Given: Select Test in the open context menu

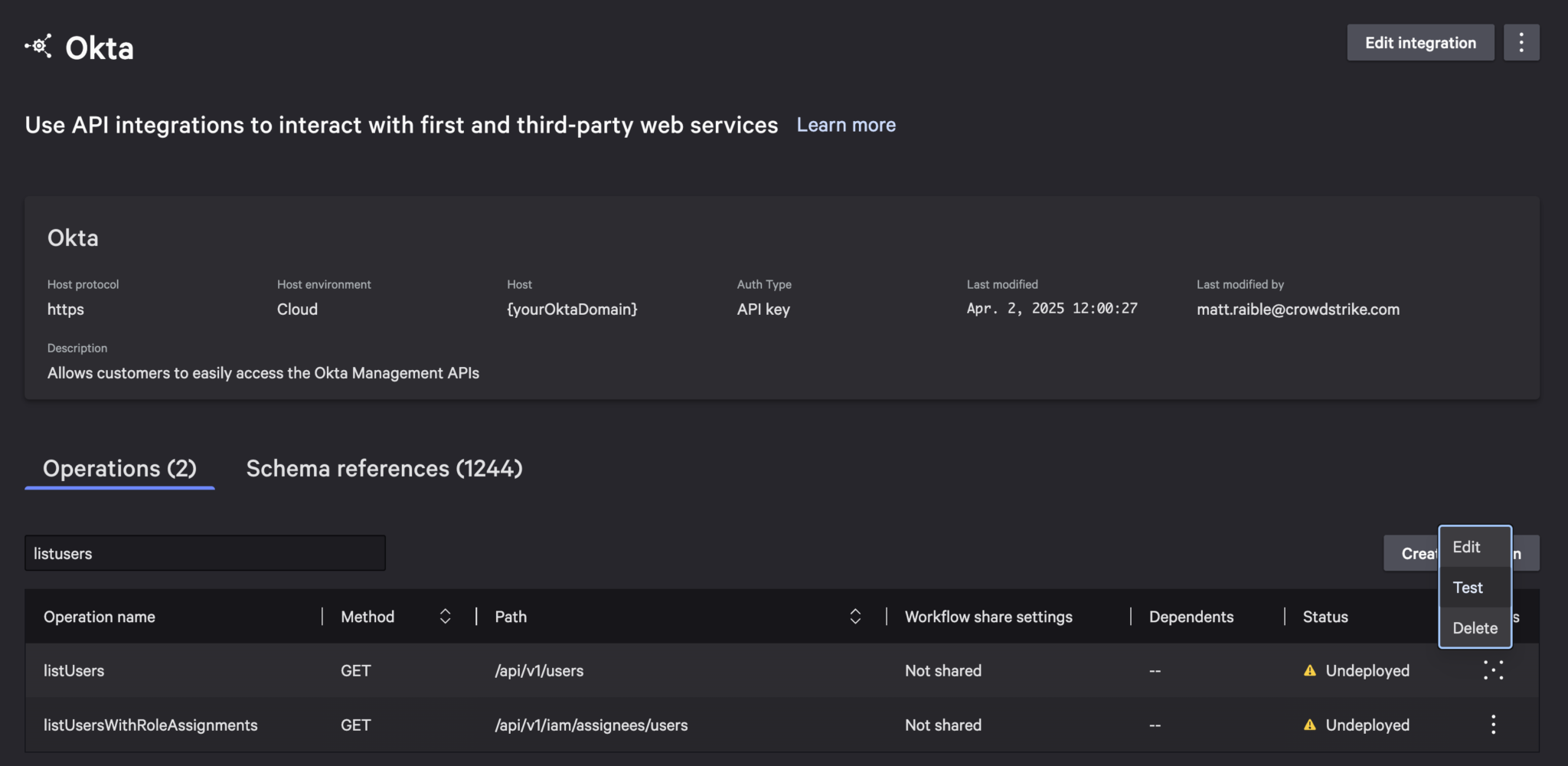Looking at the screenshot, I should click(x=1468, y=587).
